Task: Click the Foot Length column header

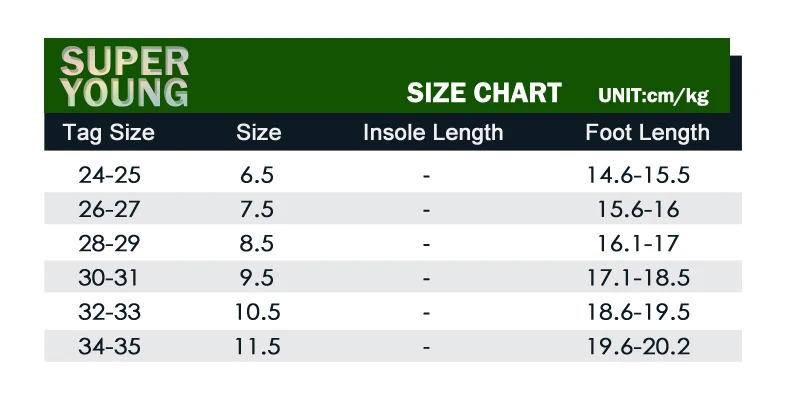Action: [648, 133]
